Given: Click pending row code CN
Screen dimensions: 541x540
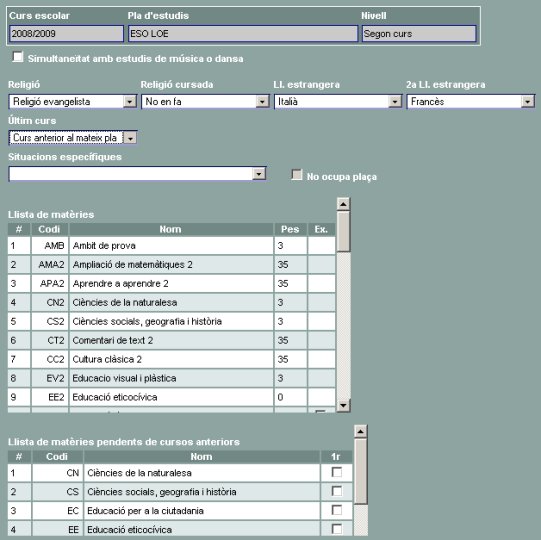Looking at the screenshot, I should point(57,473).
